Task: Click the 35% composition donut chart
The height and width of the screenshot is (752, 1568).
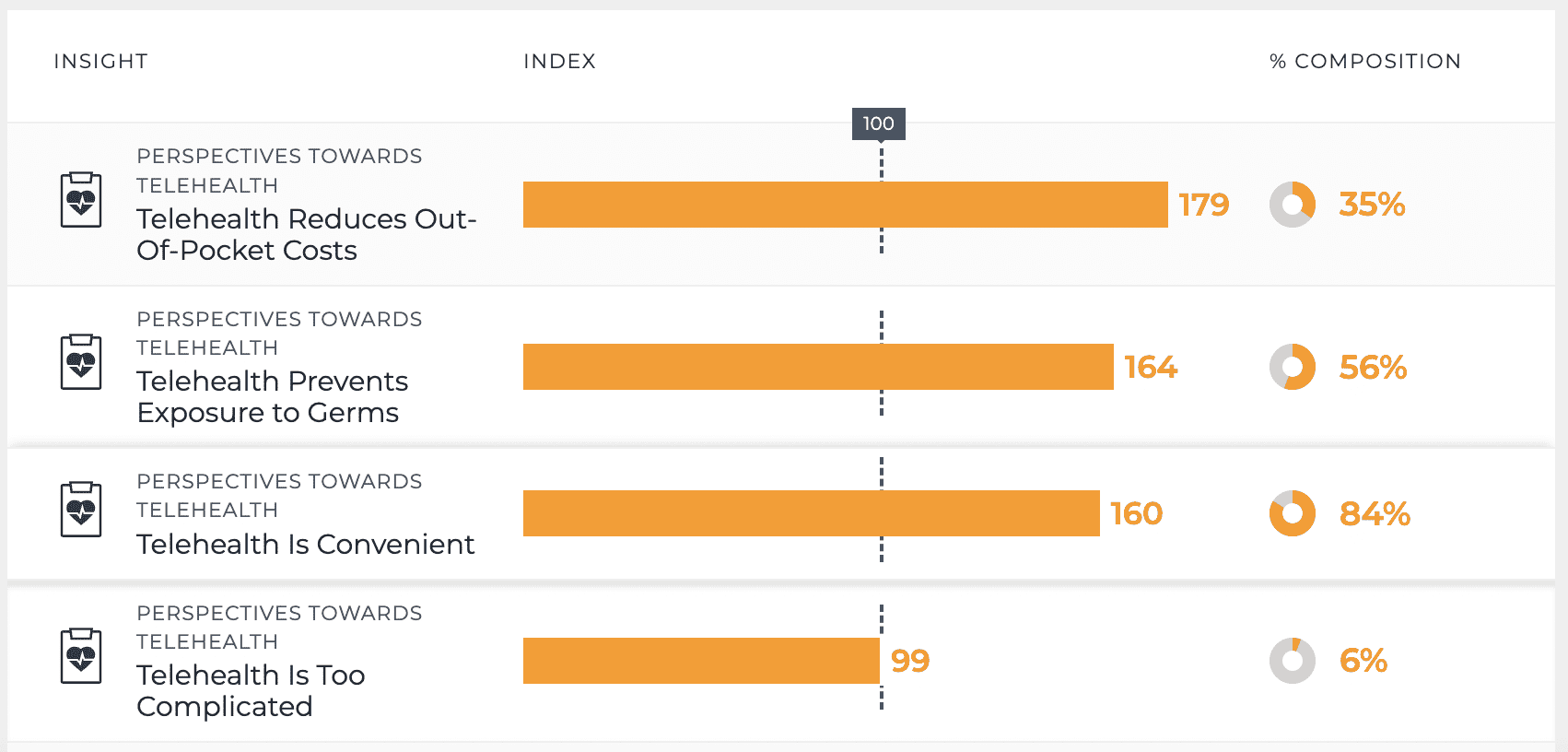Action: pyautogui.click(x=1292, y=205)
